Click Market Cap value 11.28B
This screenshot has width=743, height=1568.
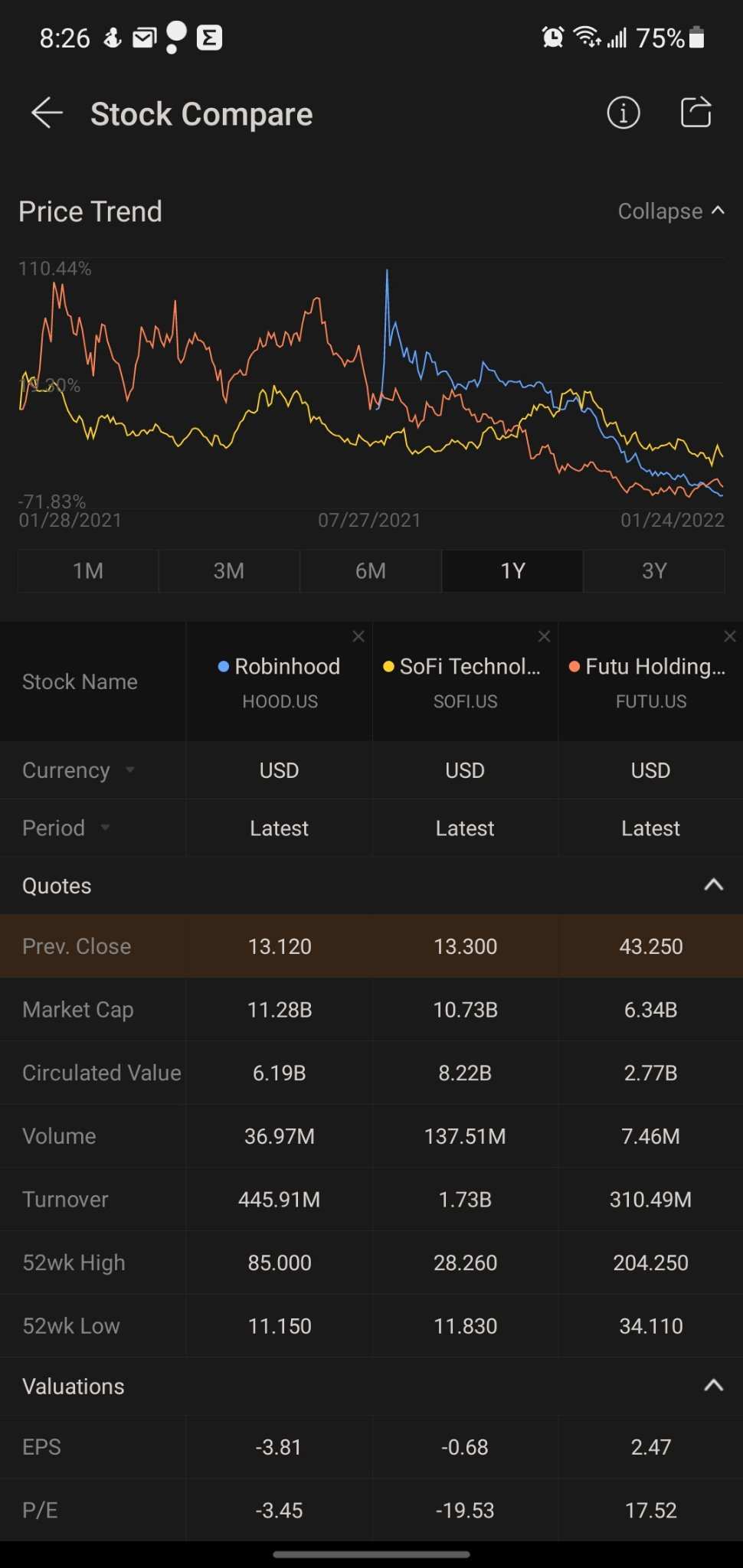280,1010
